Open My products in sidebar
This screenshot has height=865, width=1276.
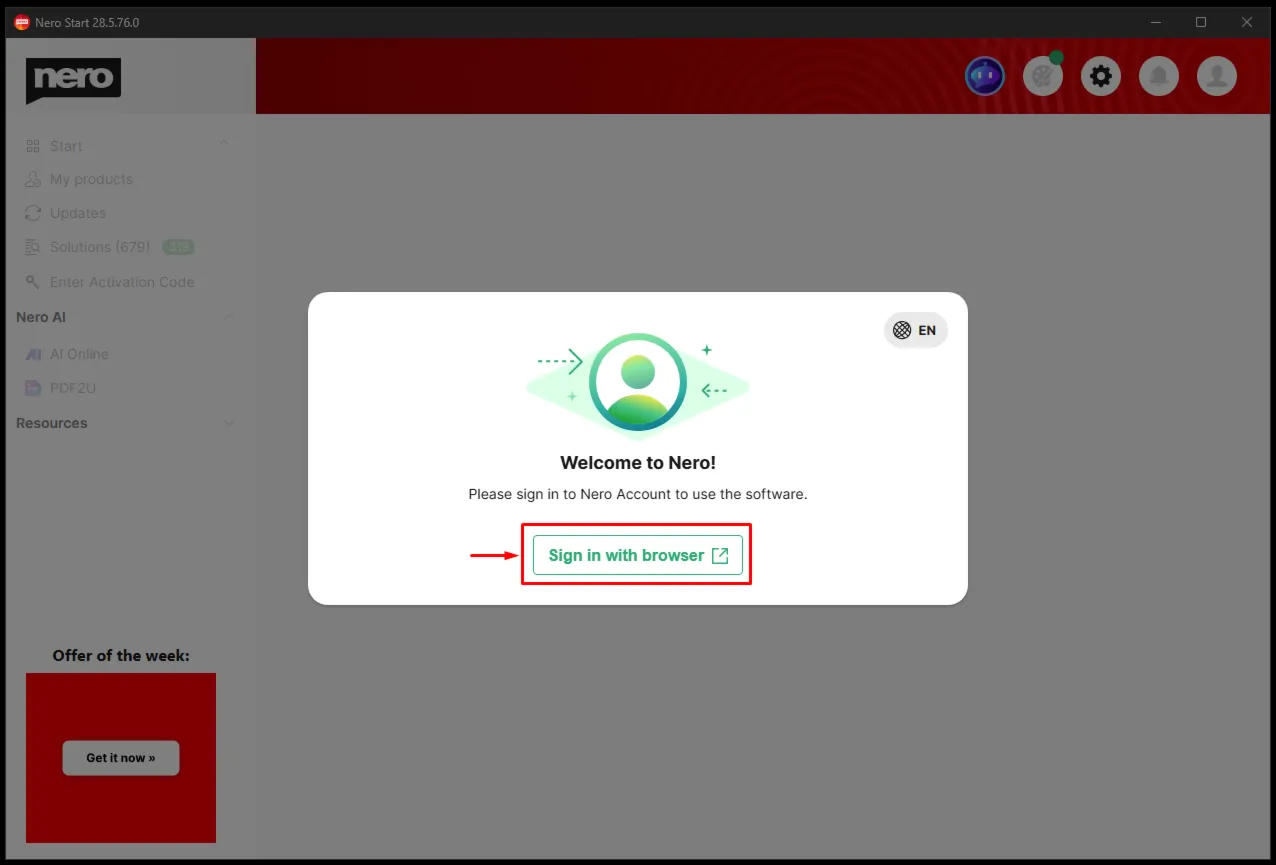(91, 179)
